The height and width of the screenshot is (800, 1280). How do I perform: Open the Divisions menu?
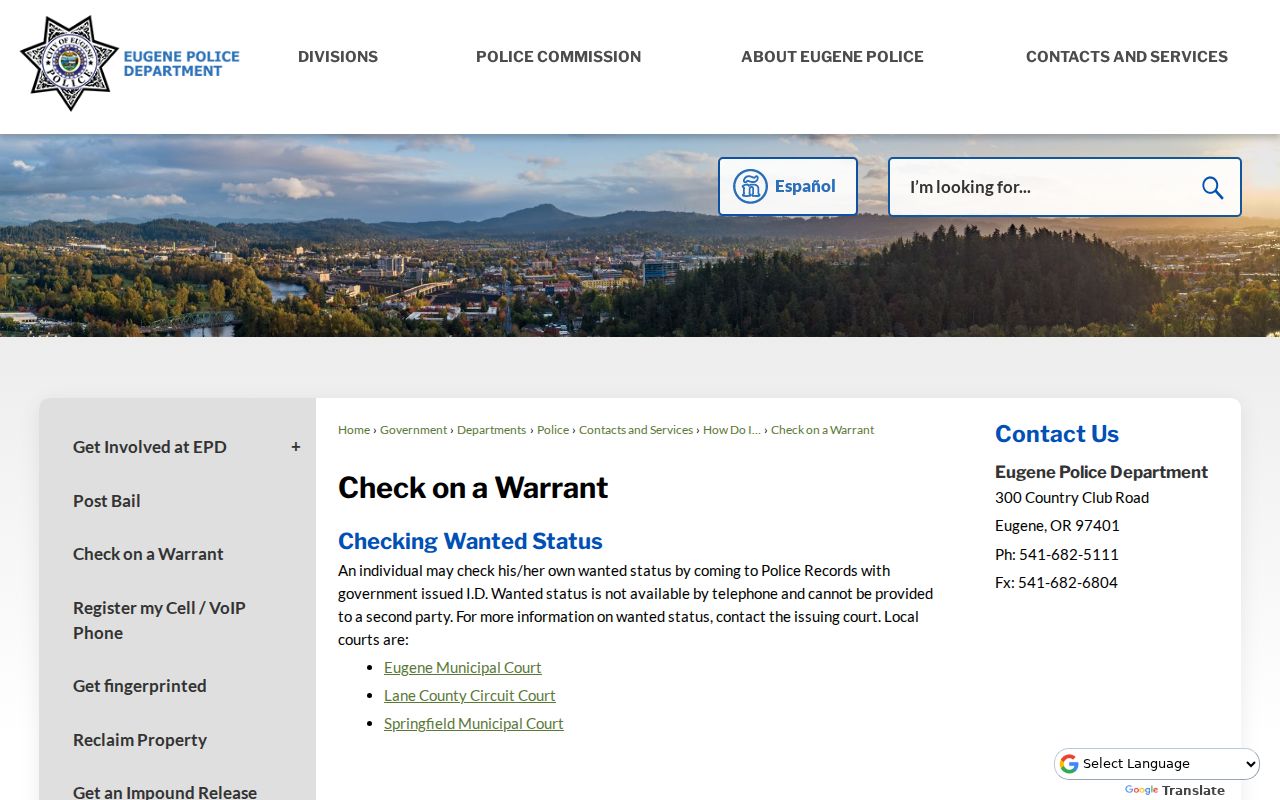pos(338,57)
